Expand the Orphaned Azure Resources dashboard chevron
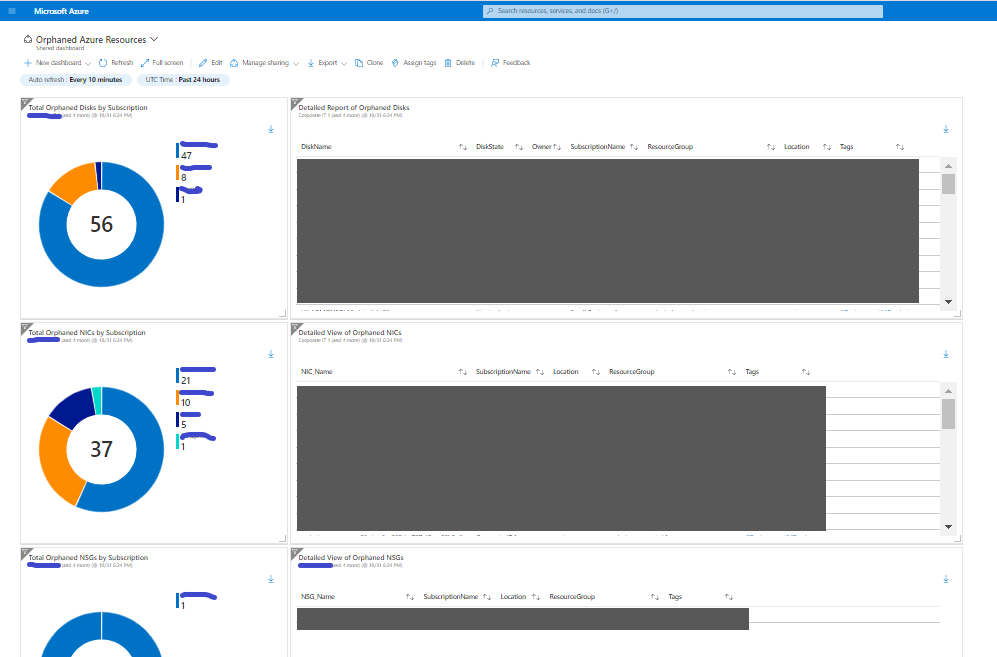Screen dimensions: 997x657 154,39
